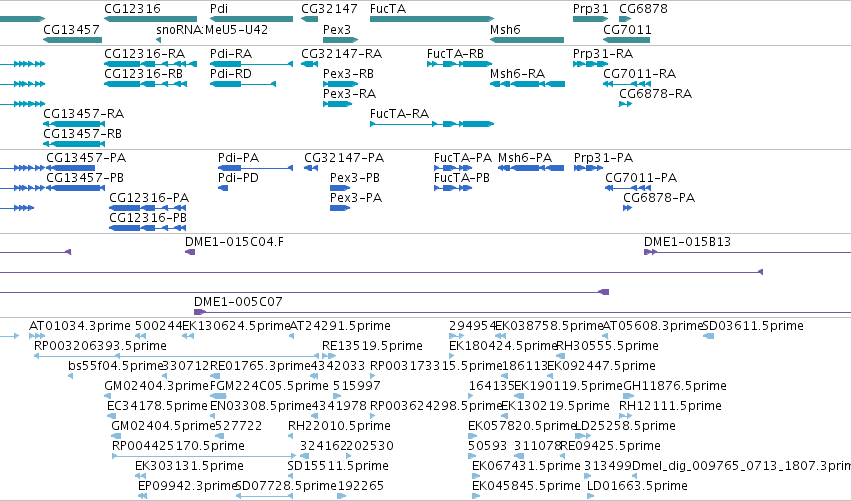Viewport: 851px width, 501px height.
Task: Select the EC34178.5prime EST glyph
Action: click(111, 417)
